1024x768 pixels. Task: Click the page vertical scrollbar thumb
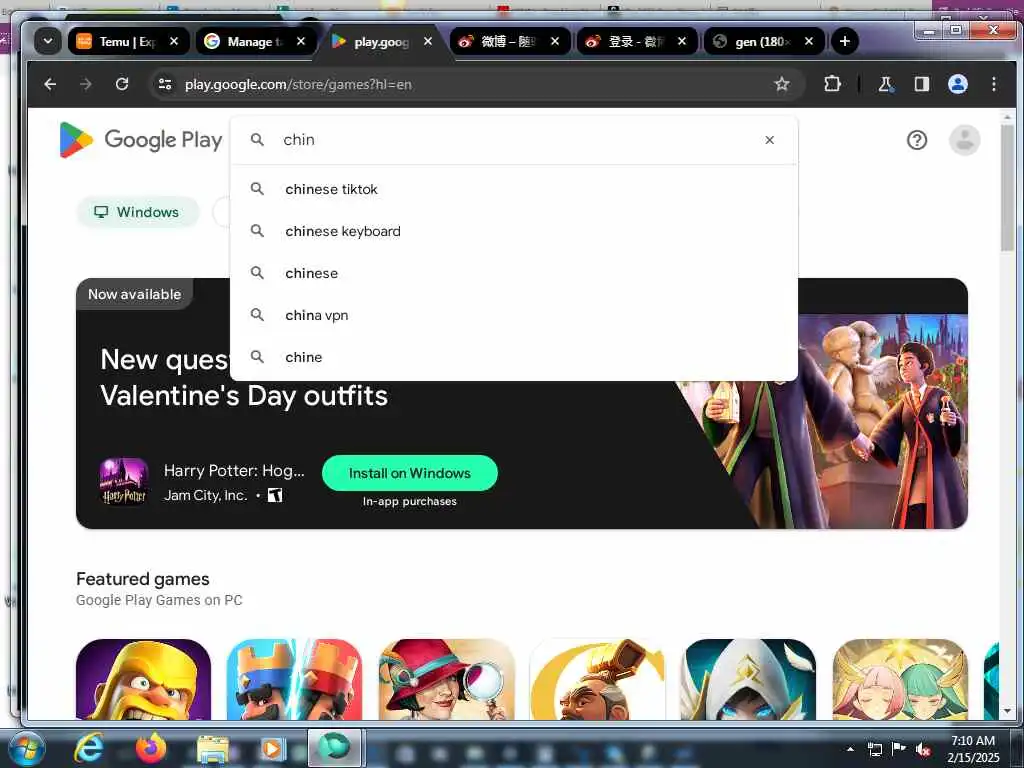pos(1007,187)
